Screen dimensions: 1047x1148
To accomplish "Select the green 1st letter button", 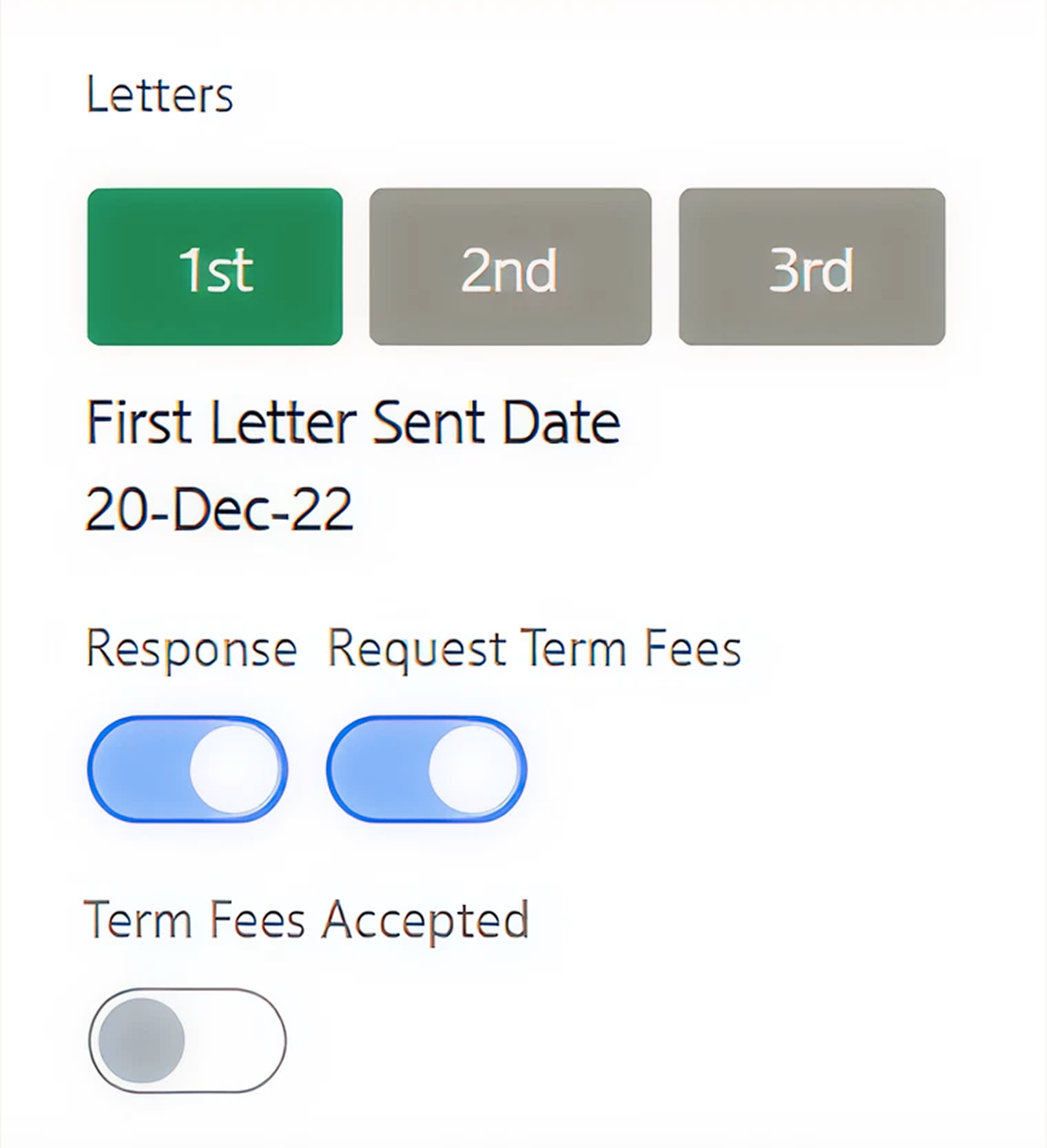I will tap(214, 267).
